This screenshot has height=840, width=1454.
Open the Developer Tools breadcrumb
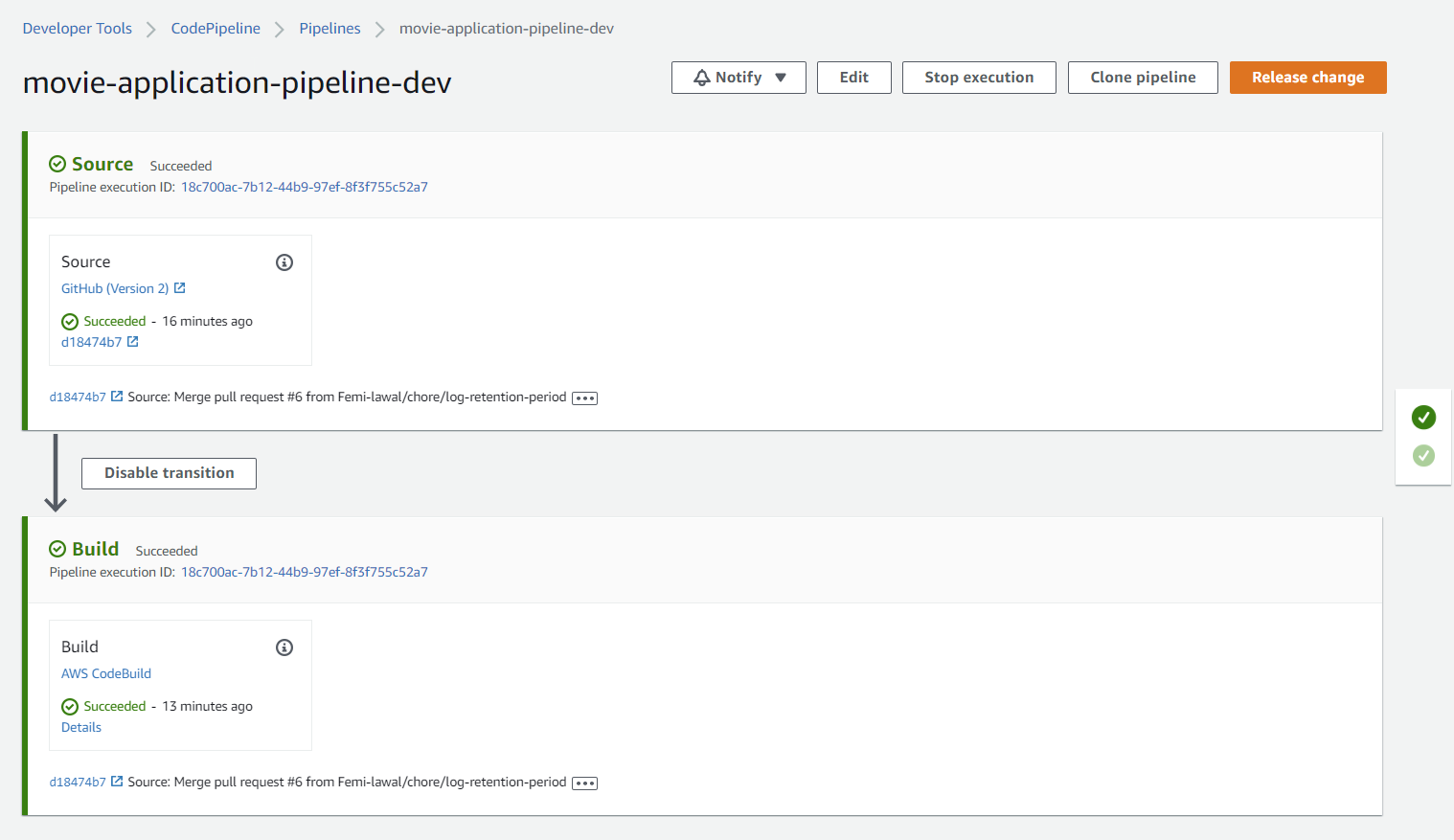click(78, 29)
